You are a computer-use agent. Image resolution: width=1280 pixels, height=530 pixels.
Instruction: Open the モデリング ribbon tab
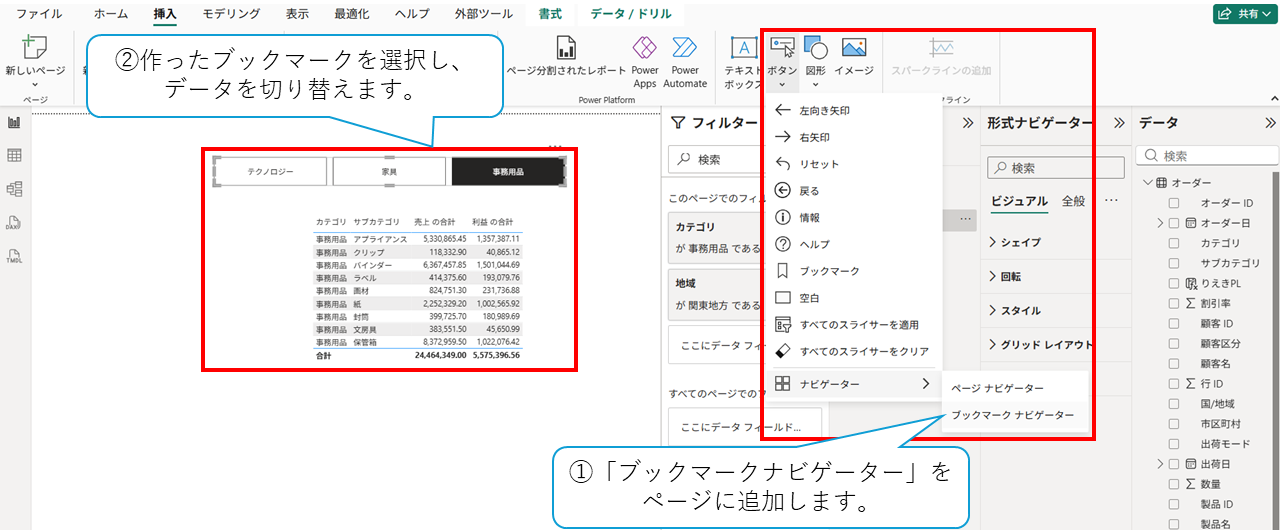(x=230, y=14)
